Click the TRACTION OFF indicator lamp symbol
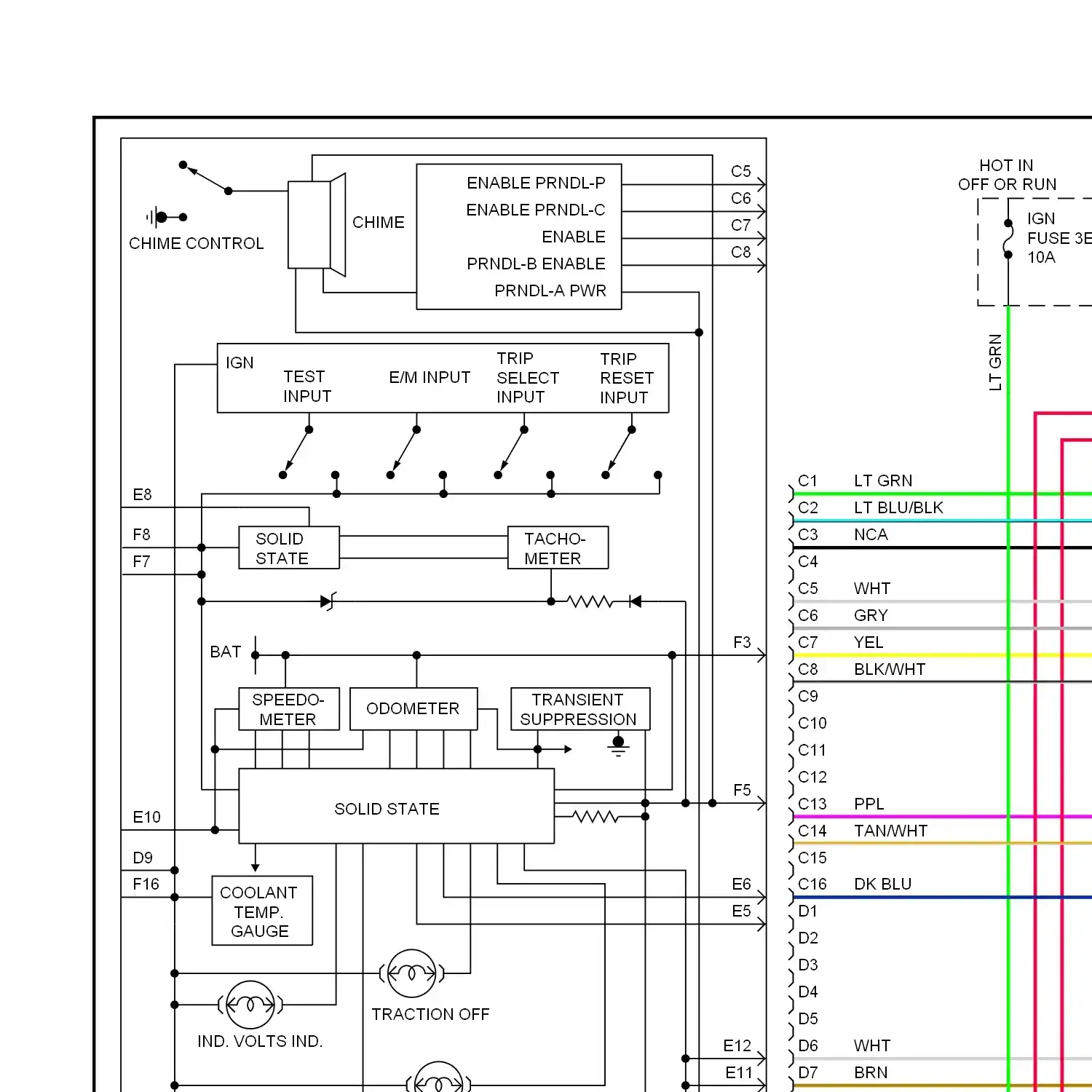 point(411,973)
